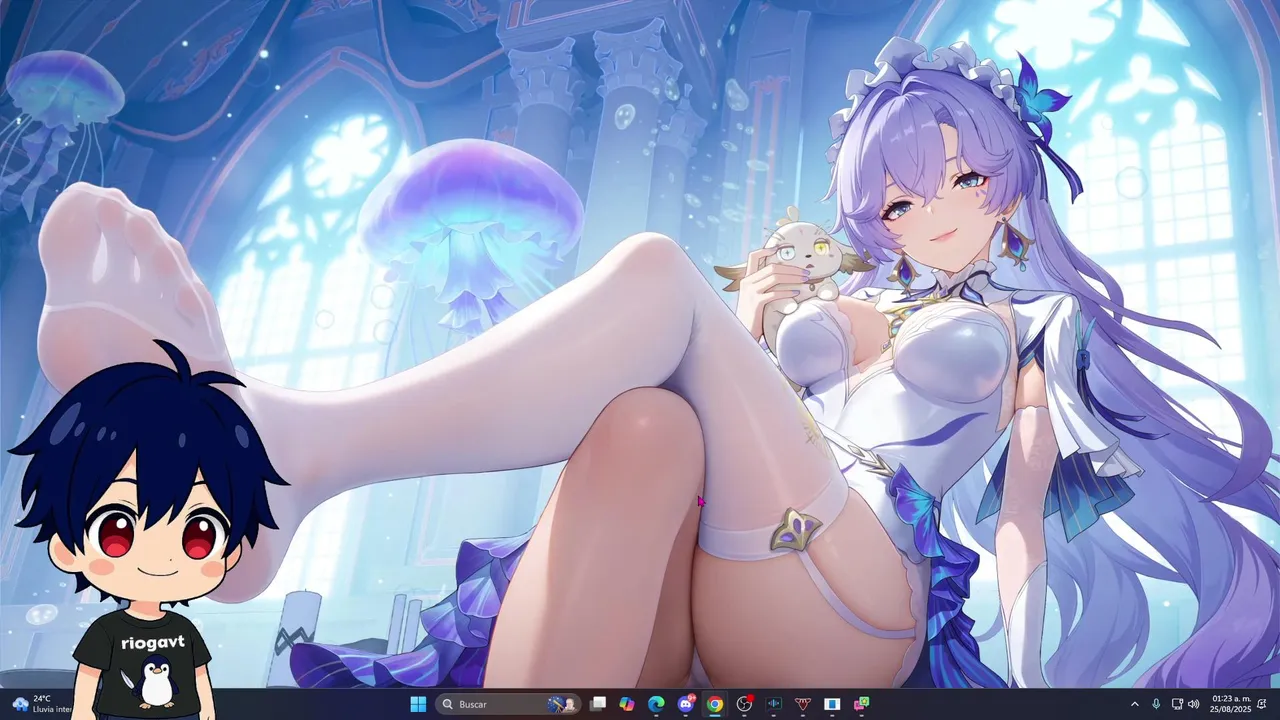Open the clock showing 01:23 a. m.
1280x720 pixels.
pos(1230,704)
